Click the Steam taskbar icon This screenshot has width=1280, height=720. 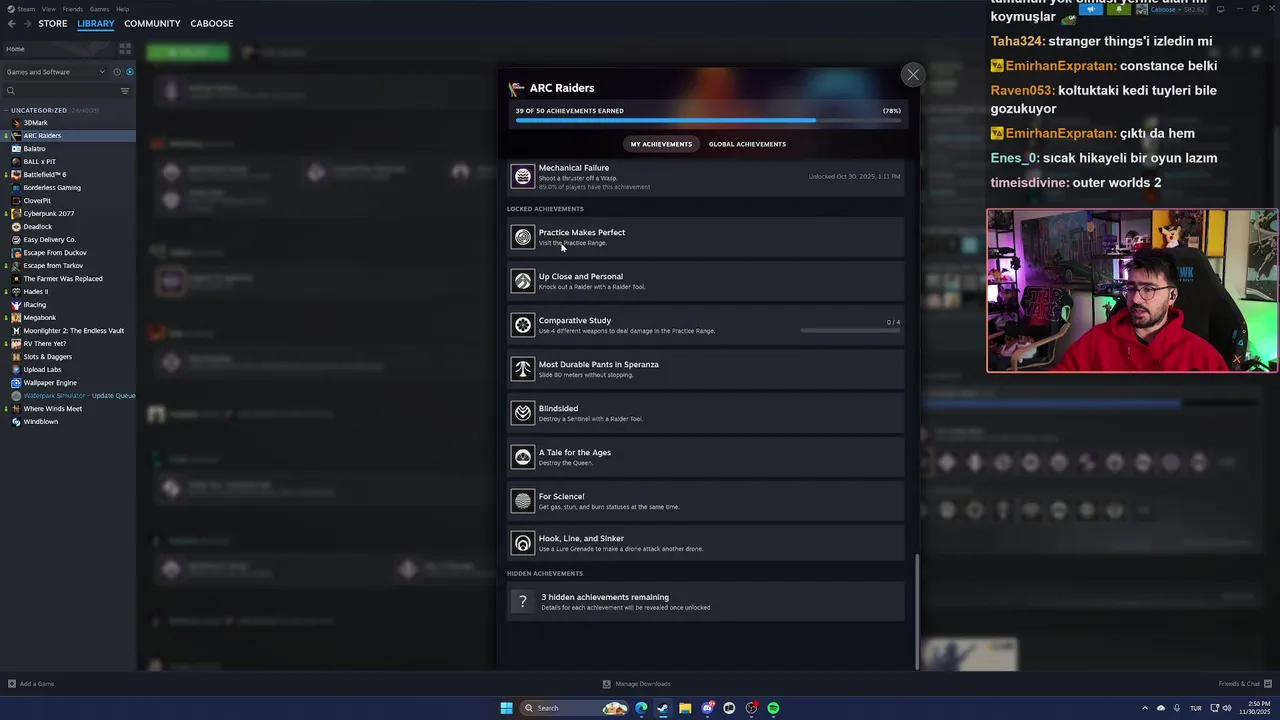coord(663,708)
